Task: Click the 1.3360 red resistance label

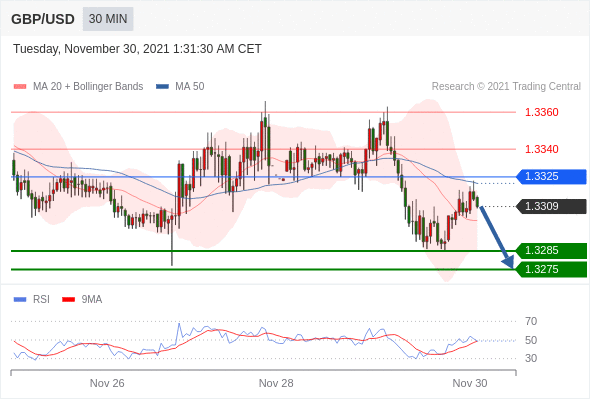Action: point(541,112)
